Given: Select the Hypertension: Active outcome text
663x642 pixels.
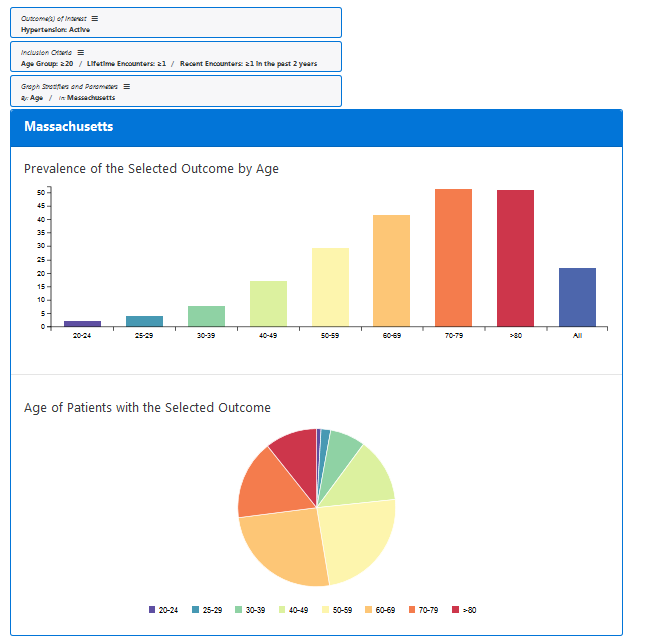Looking at the screenshot, I should point(55,30).
